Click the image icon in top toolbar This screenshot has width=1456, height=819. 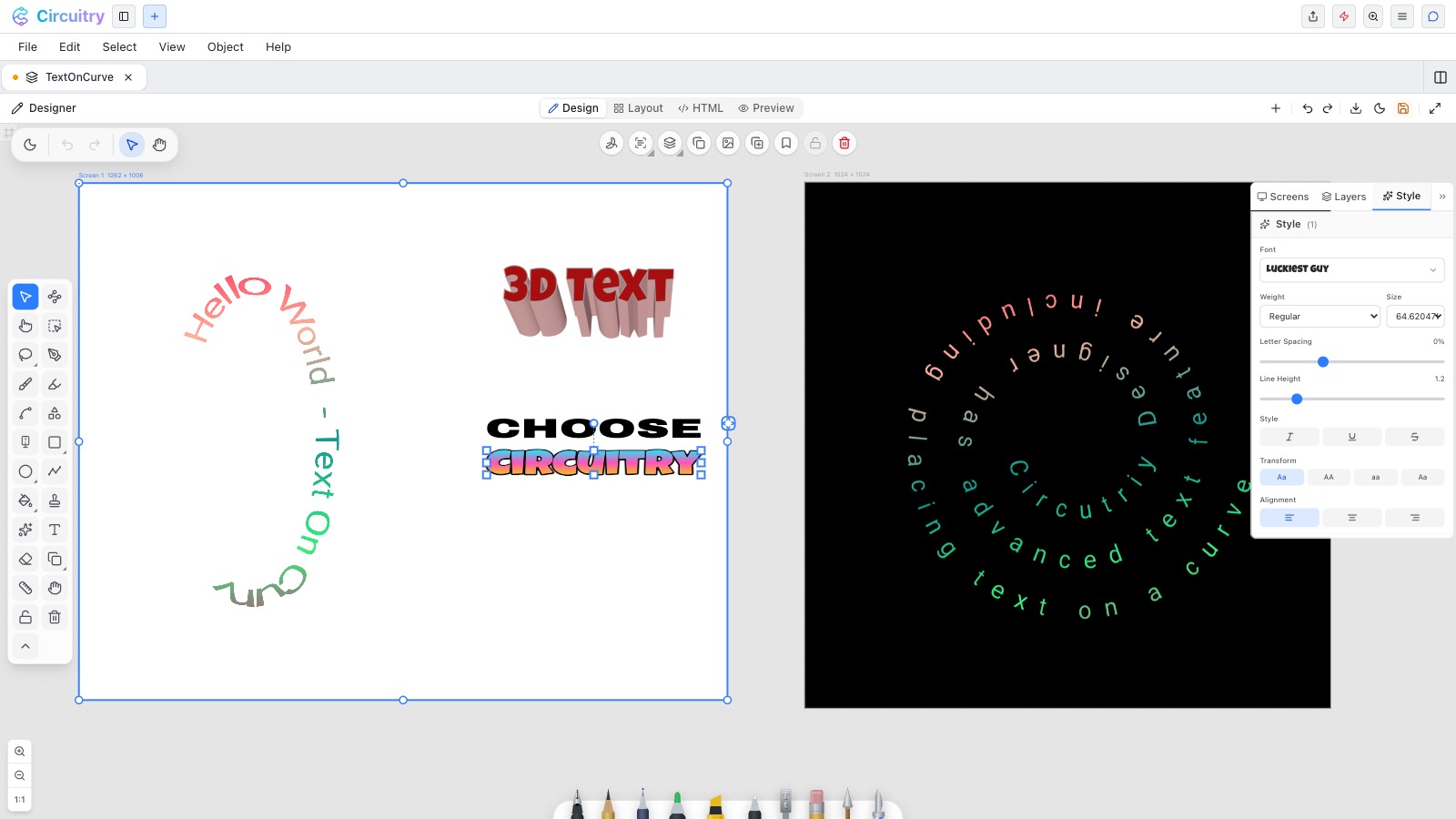coord(728,143)
